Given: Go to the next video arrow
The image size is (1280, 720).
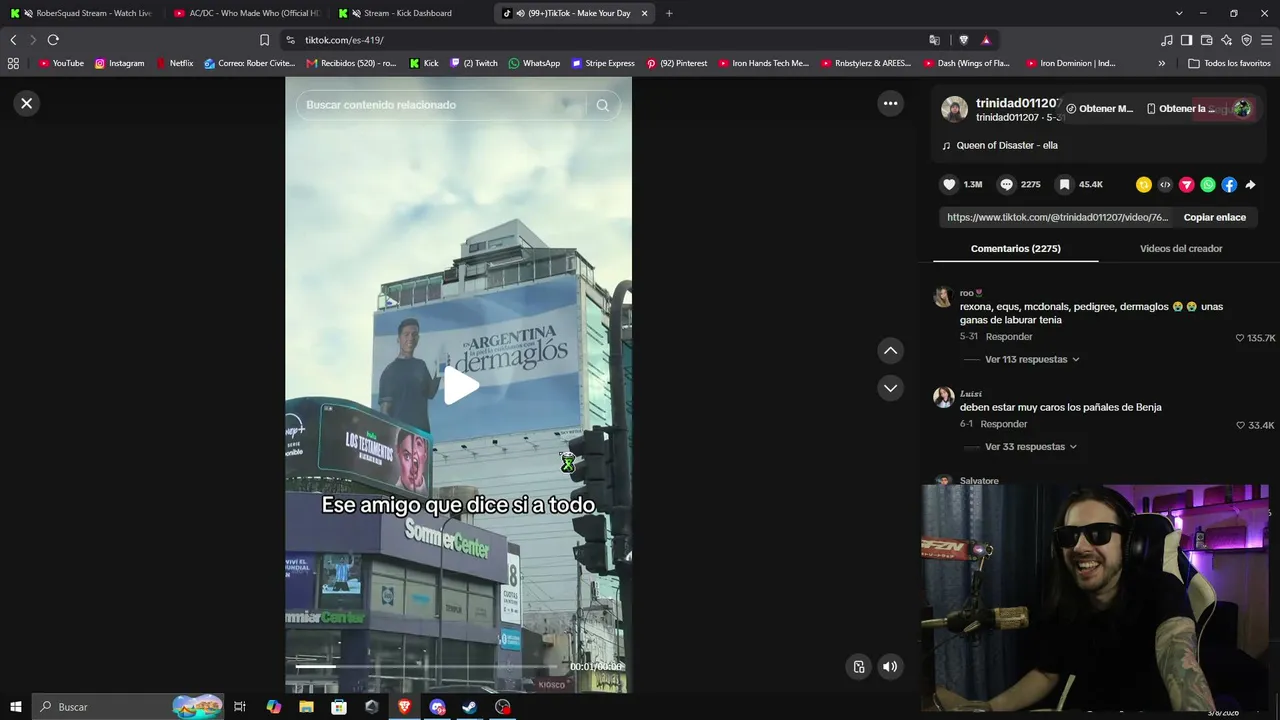Looking at the screenshot, I should click(x=890, y=388).
